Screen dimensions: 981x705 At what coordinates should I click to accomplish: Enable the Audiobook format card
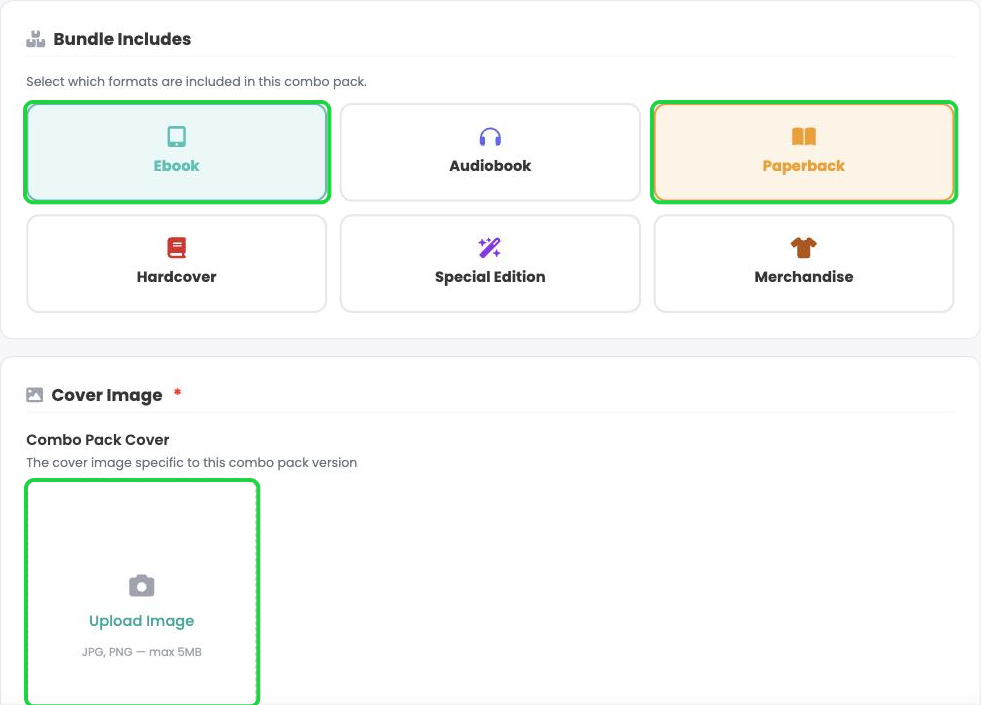pos(490,152)
